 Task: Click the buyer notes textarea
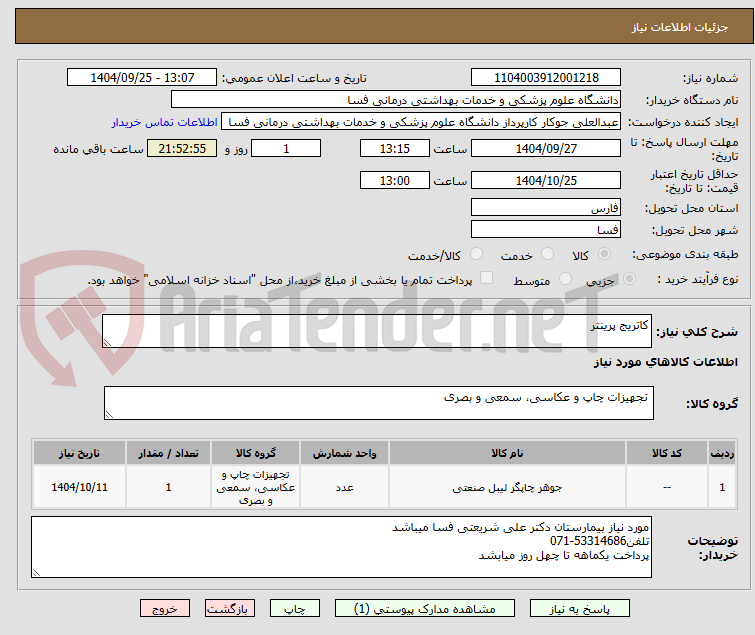pyautogui.click(x=341, y=547)
